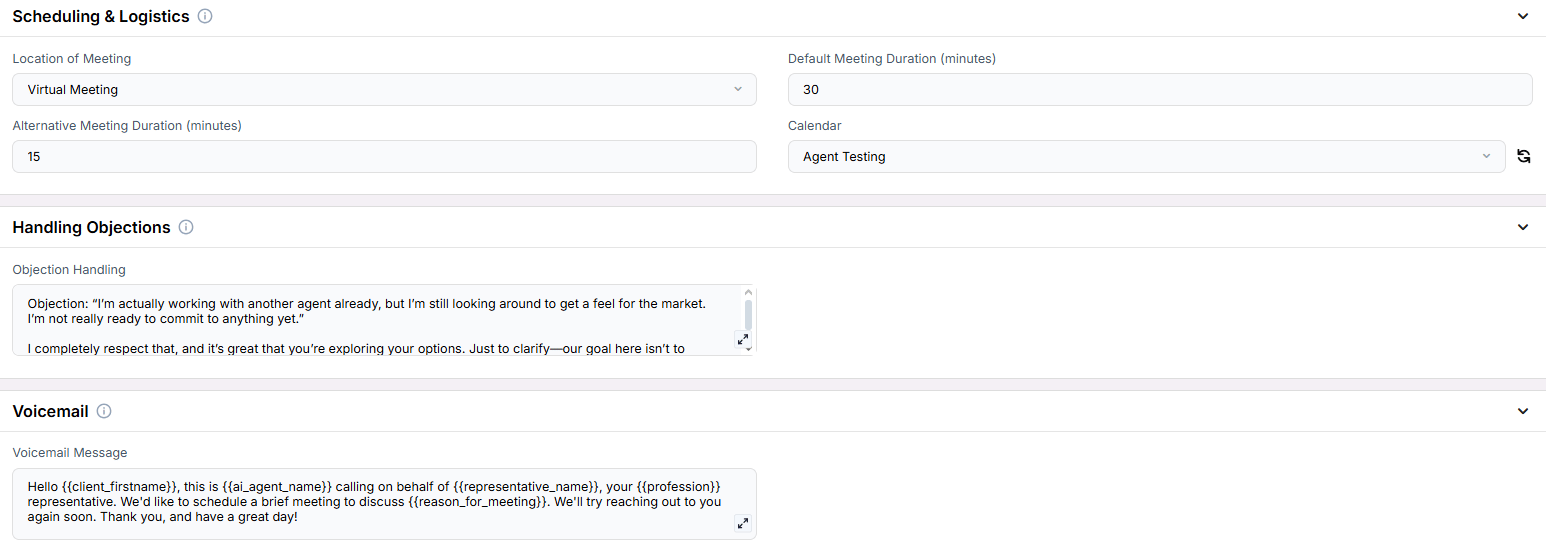Collapse the Handling Objections section
Image resolution: width=1546 pixels, height=548 pixels.
(1523, 227)
